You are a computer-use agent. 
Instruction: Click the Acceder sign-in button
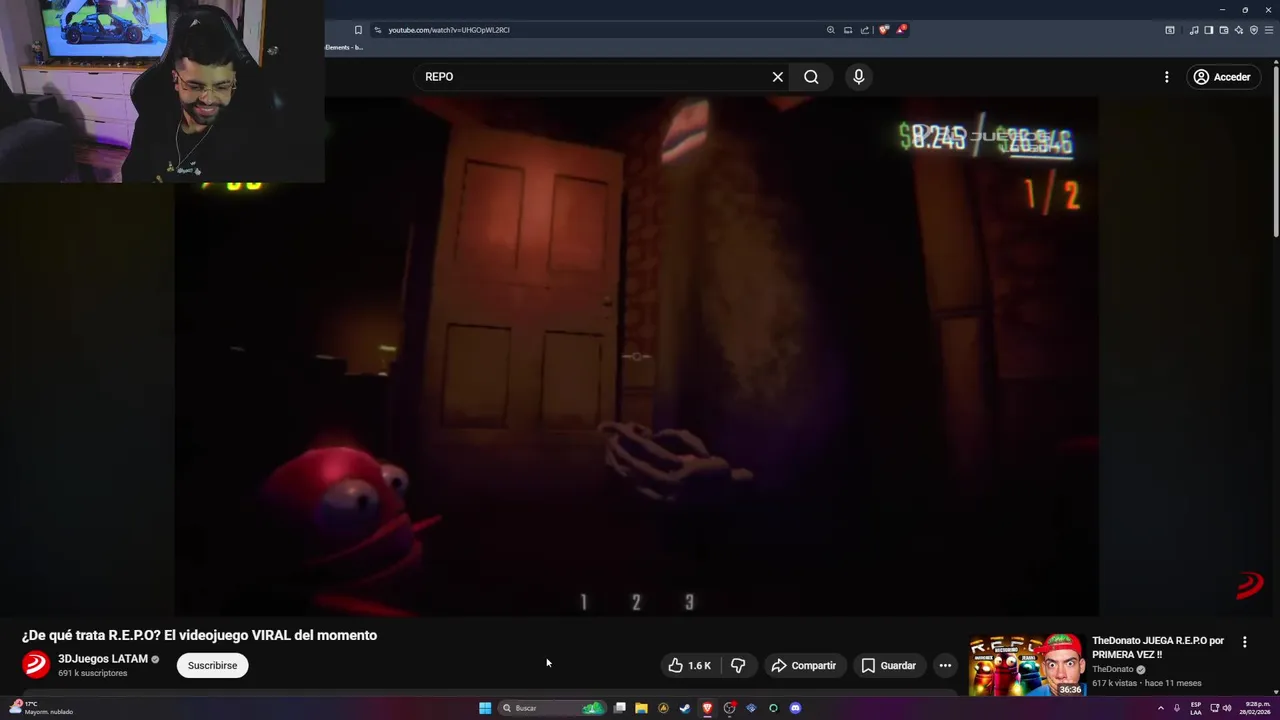point(1222,77)
